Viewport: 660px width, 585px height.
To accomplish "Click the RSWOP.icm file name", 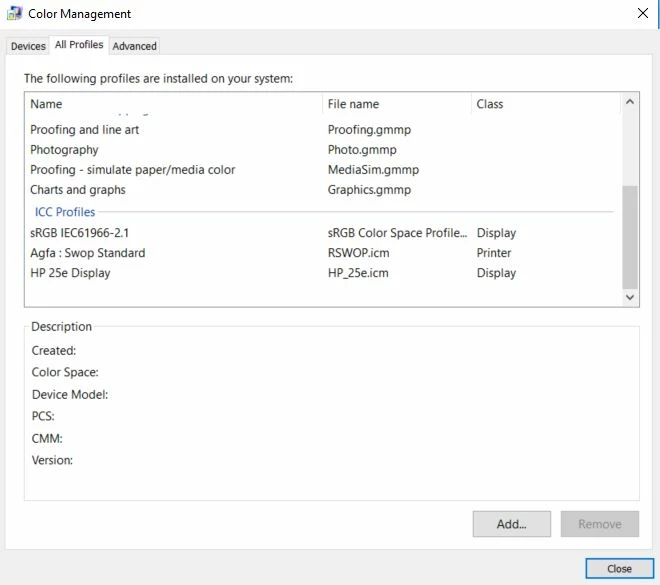I will (x=358, y=253).
